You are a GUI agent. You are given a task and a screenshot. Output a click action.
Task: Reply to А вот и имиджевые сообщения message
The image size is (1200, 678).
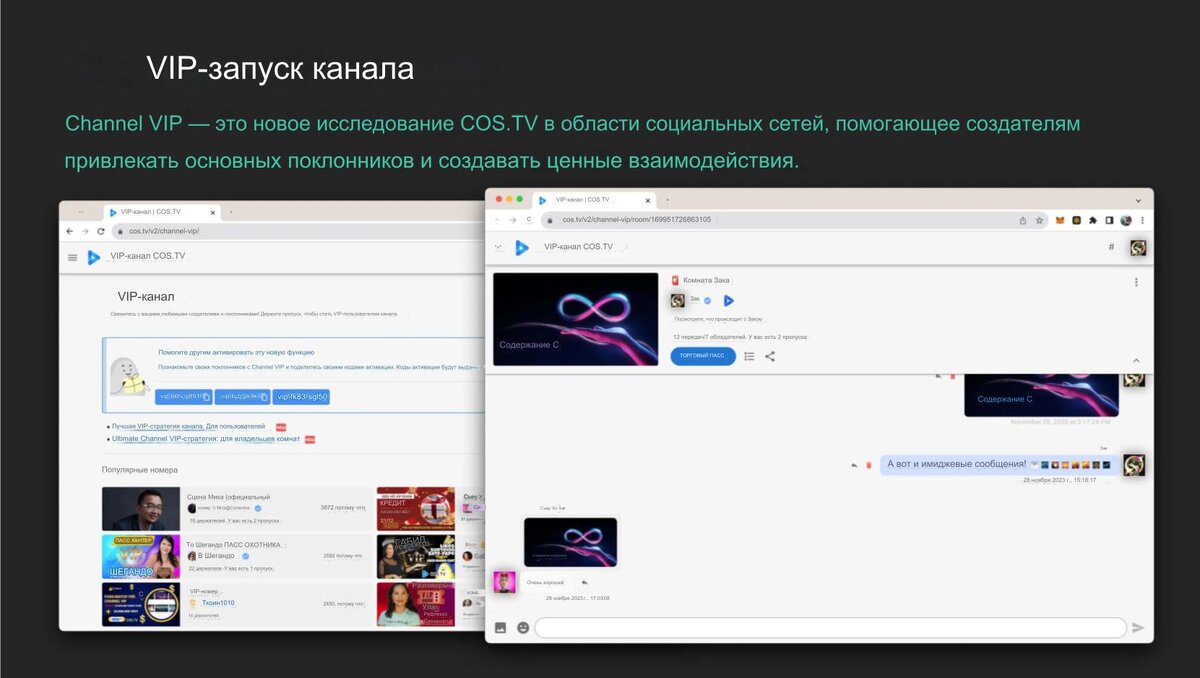854,465
